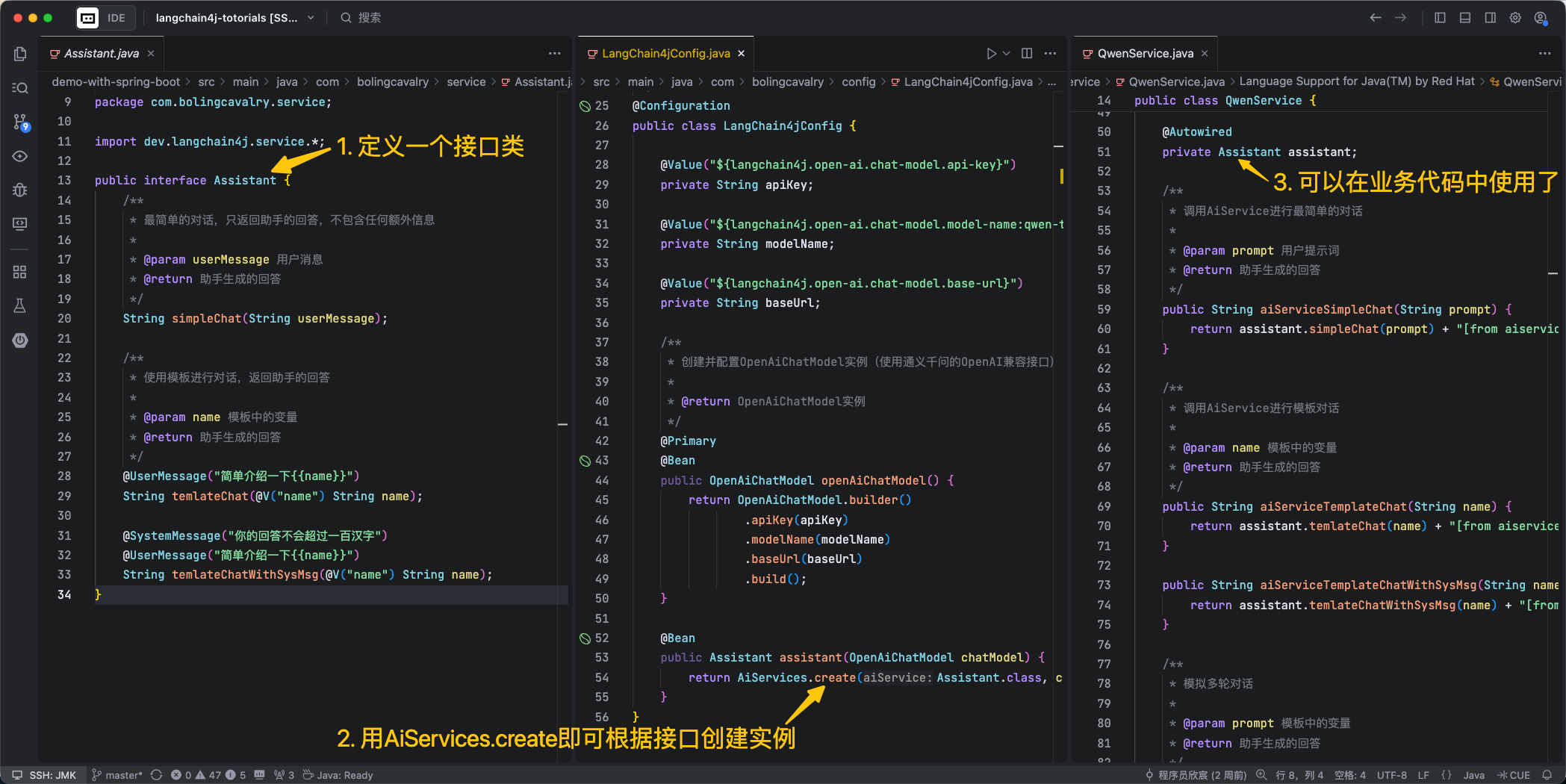Open Source Control with badge 9
Image resolution: width=1566 pixels, height=784 pixels.
point(20,122)
